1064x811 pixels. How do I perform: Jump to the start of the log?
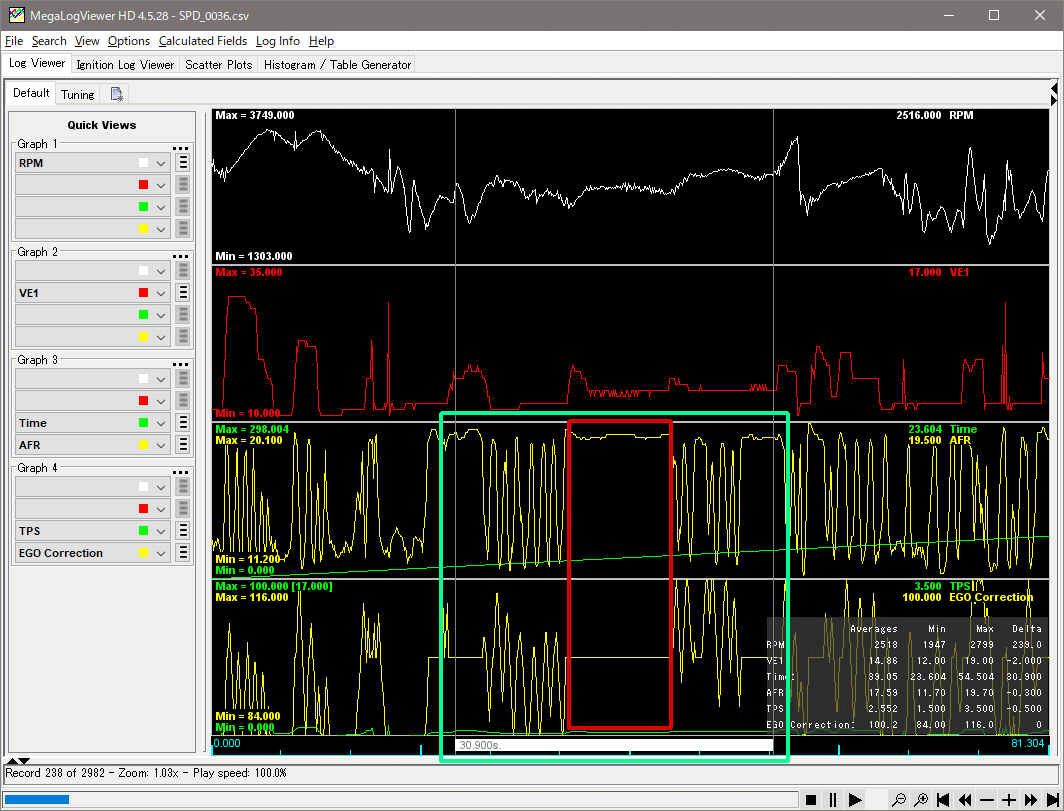pos(943,800)
